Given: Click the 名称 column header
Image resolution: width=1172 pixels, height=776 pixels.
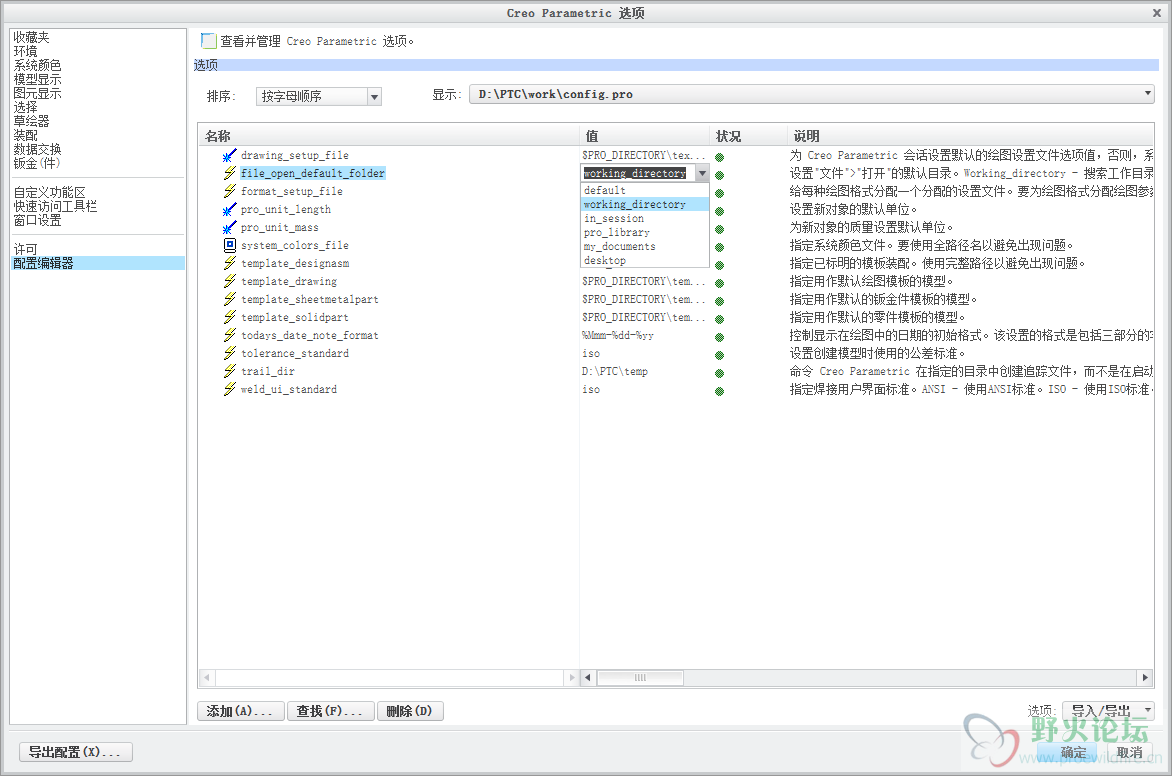Looking at the screenshot, I should (x=389, y=136).
